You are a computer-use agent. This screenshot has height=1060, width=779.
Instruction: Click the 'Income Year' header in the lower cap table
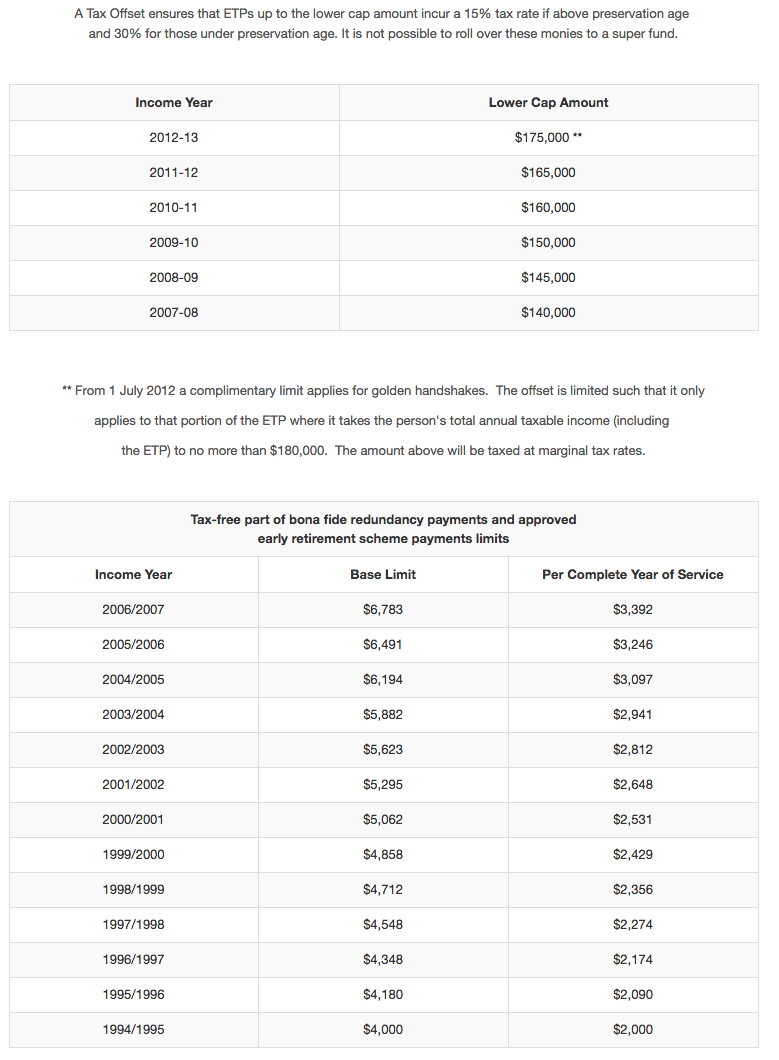click(174, 103)
